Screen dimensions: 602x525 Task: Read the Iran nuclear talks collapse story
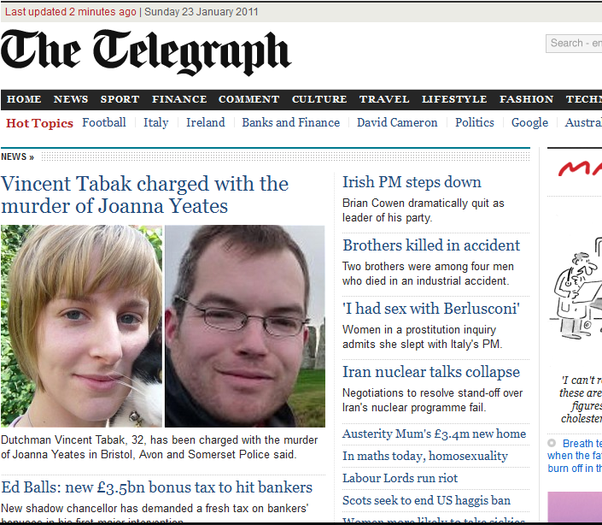click(x=431, y=372)
